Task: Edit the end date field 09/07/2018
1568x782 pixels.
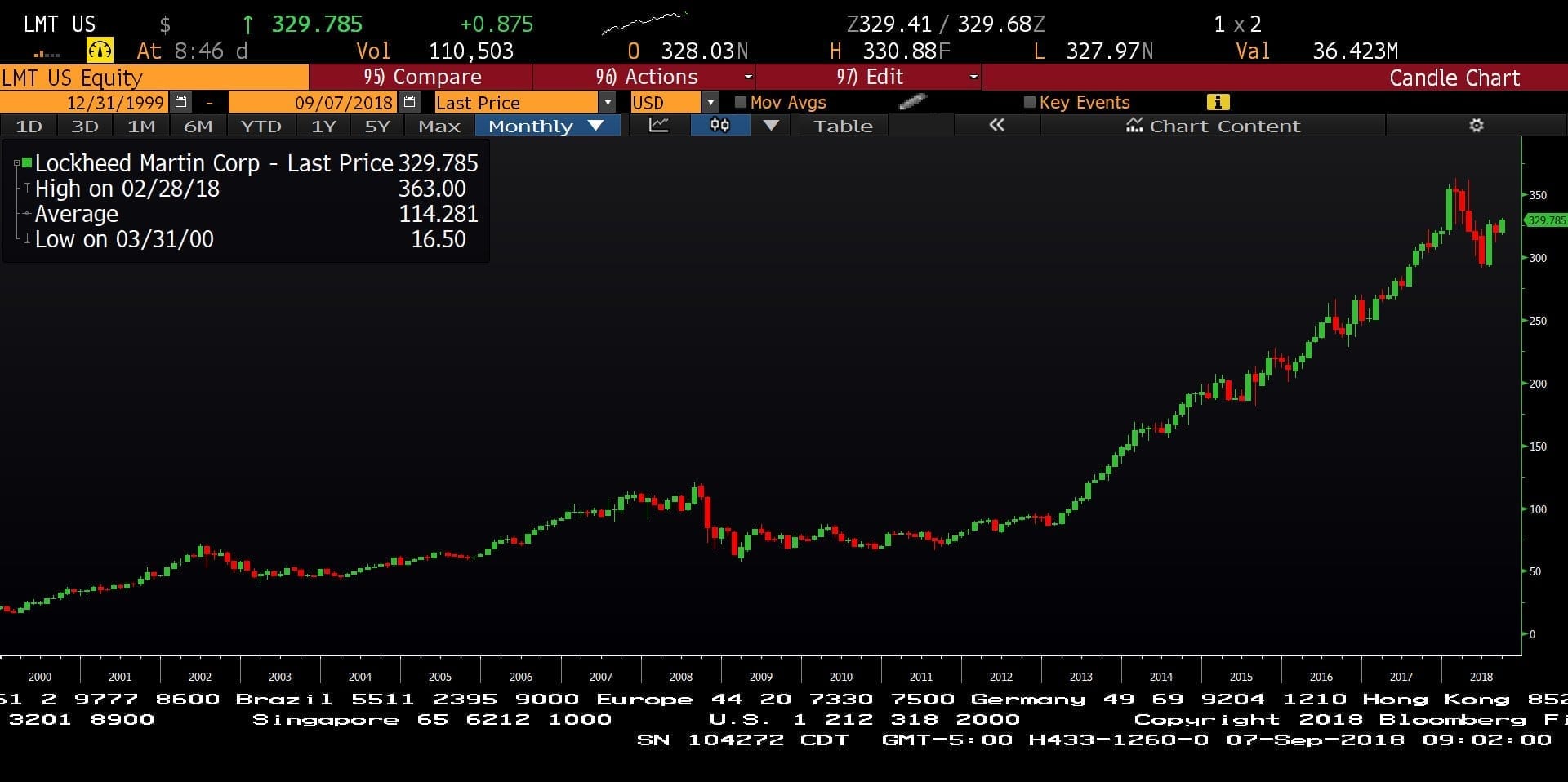Action: click(x=314, y=103)
